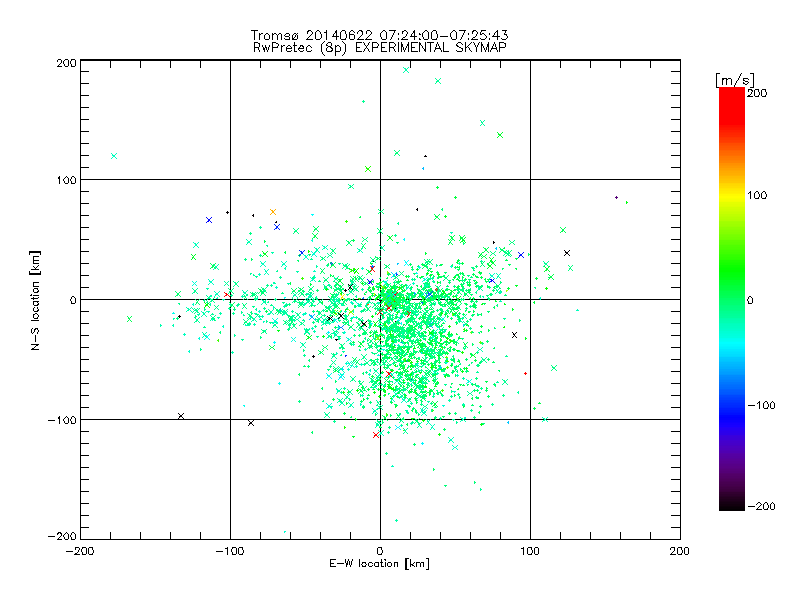Click the colorbar tick label "-200"

(x=761, y=506)
